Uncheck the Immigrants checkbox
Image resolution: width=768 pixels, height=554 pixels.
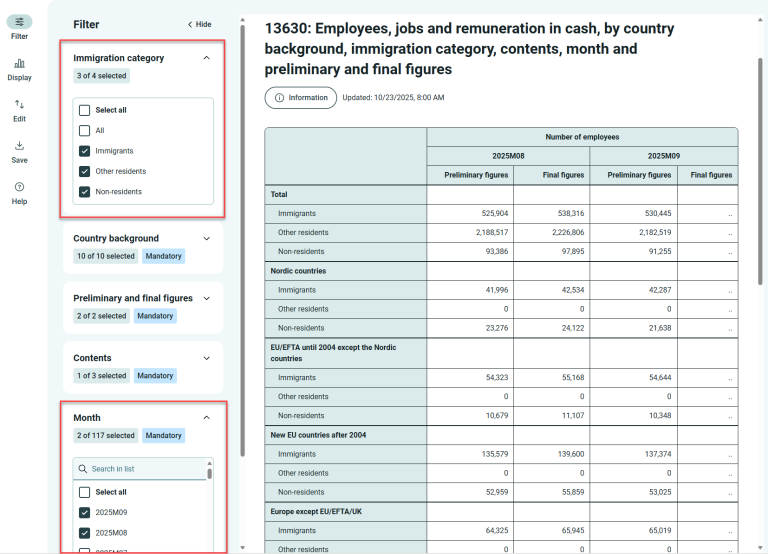click(85, 151)
